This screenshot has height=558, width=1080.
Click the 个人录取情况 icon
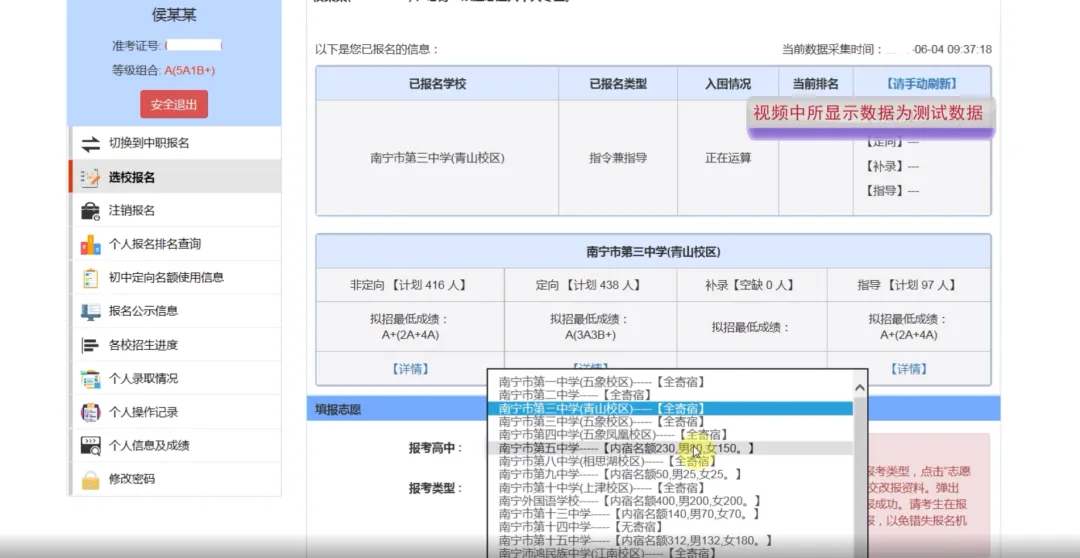tap(90, 379)
